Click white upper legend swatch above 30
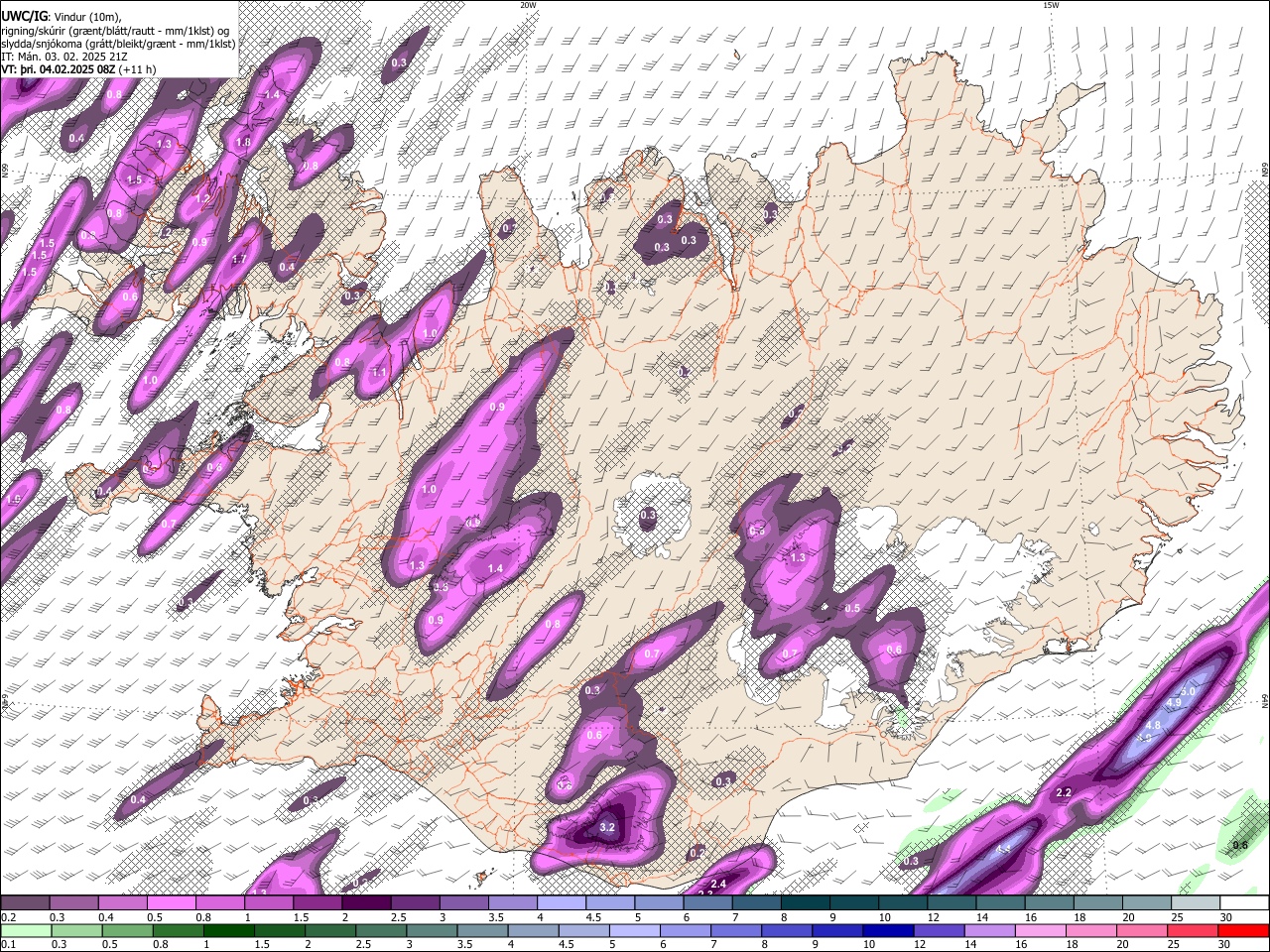 tap(1244, 903)
